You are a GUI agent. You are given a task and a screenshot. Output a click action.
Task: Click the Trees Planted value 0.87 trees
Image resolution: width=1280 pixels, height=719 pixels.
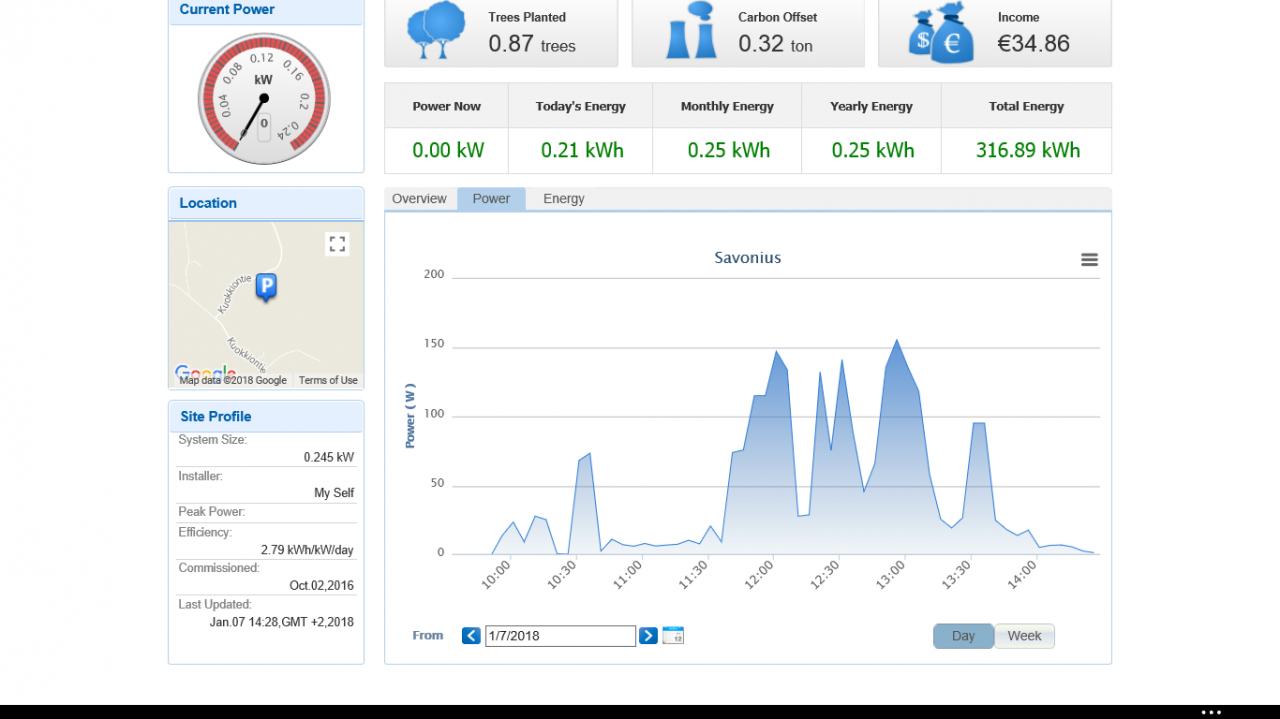tap(532, 44)
